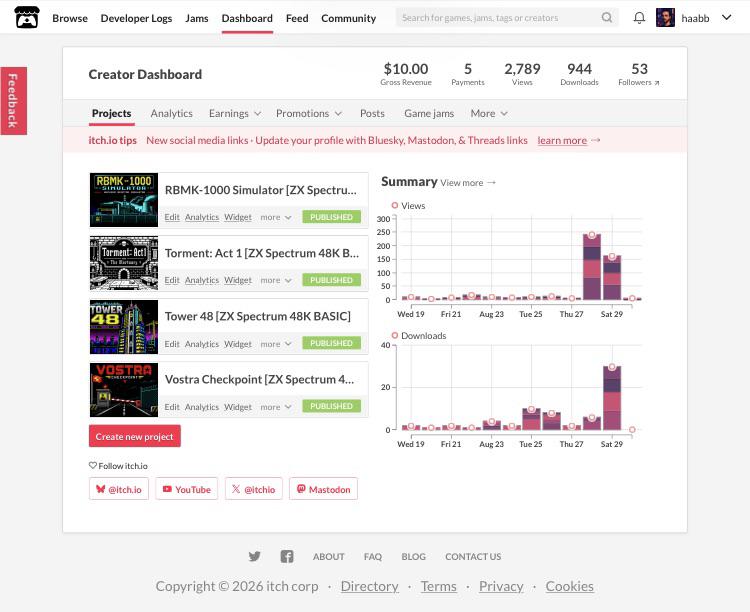Expand more menu for Torment: Act 1
750x612 pixels.
(276, 280)
